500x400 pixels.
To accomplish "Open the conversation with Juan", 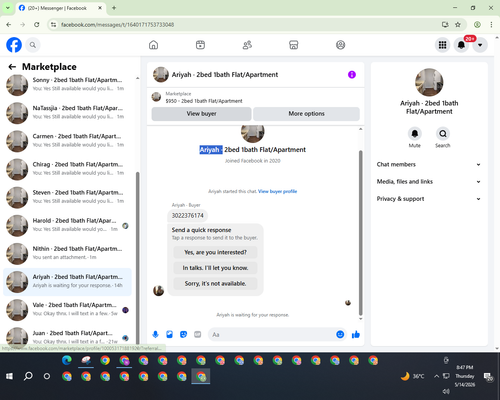I will point(67,337).
